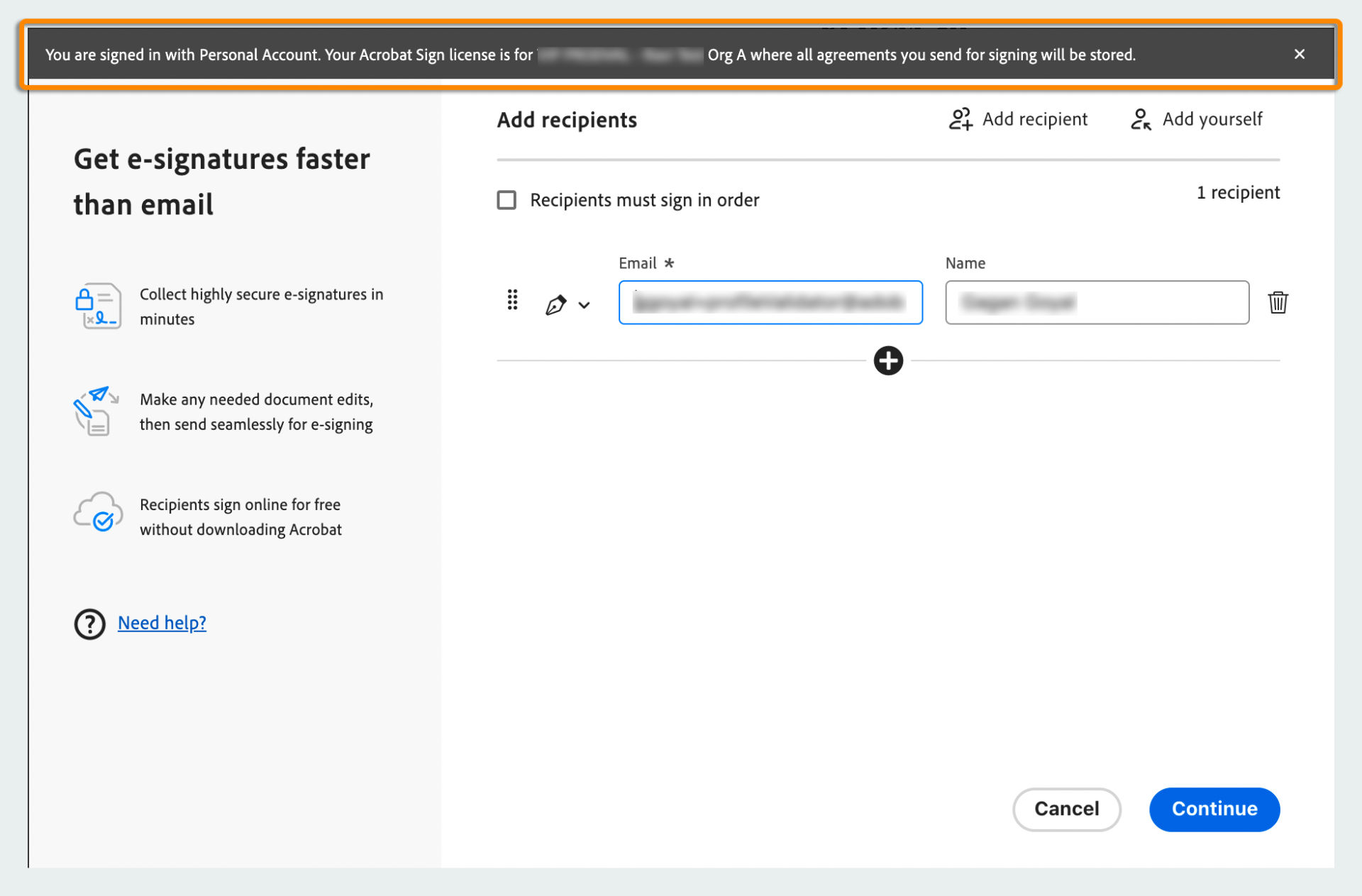Click the recipient Email field
Image resolution: width=1362 pixels, height=896 pixels.
[770, 303]
